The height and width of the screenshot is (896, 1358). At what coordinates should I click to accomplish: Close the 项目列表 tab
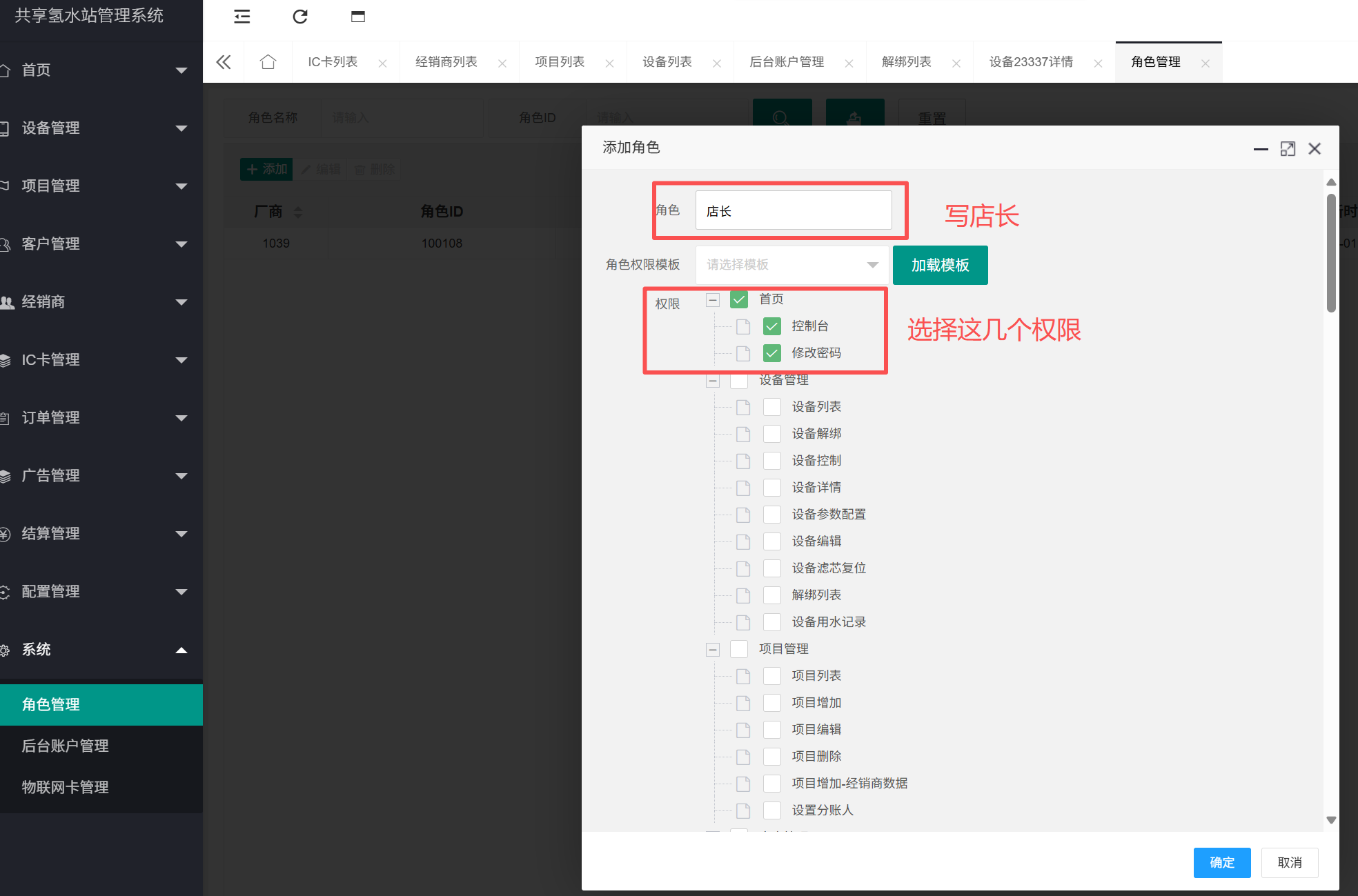pos(609,63)
